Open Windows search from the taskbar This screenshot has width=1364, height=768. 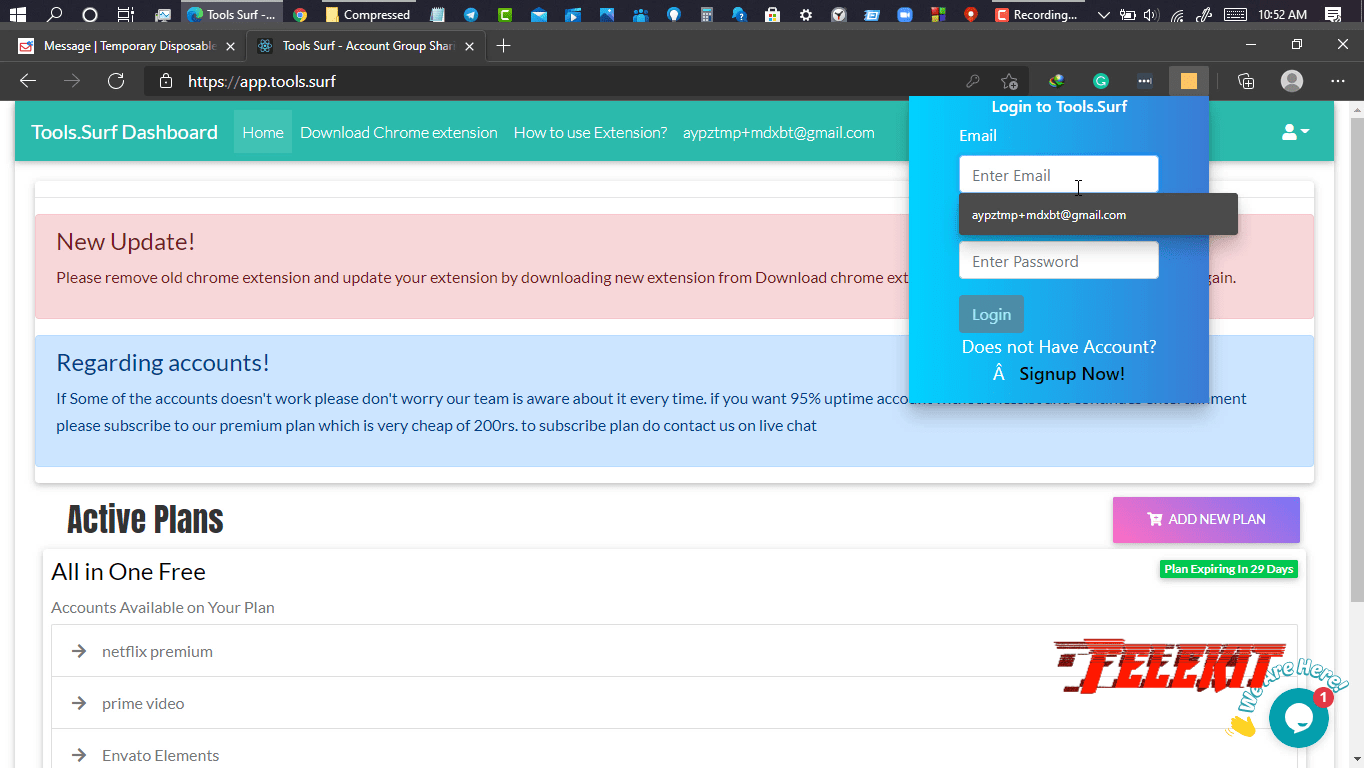pyautogui.click(x=55, y=14)
